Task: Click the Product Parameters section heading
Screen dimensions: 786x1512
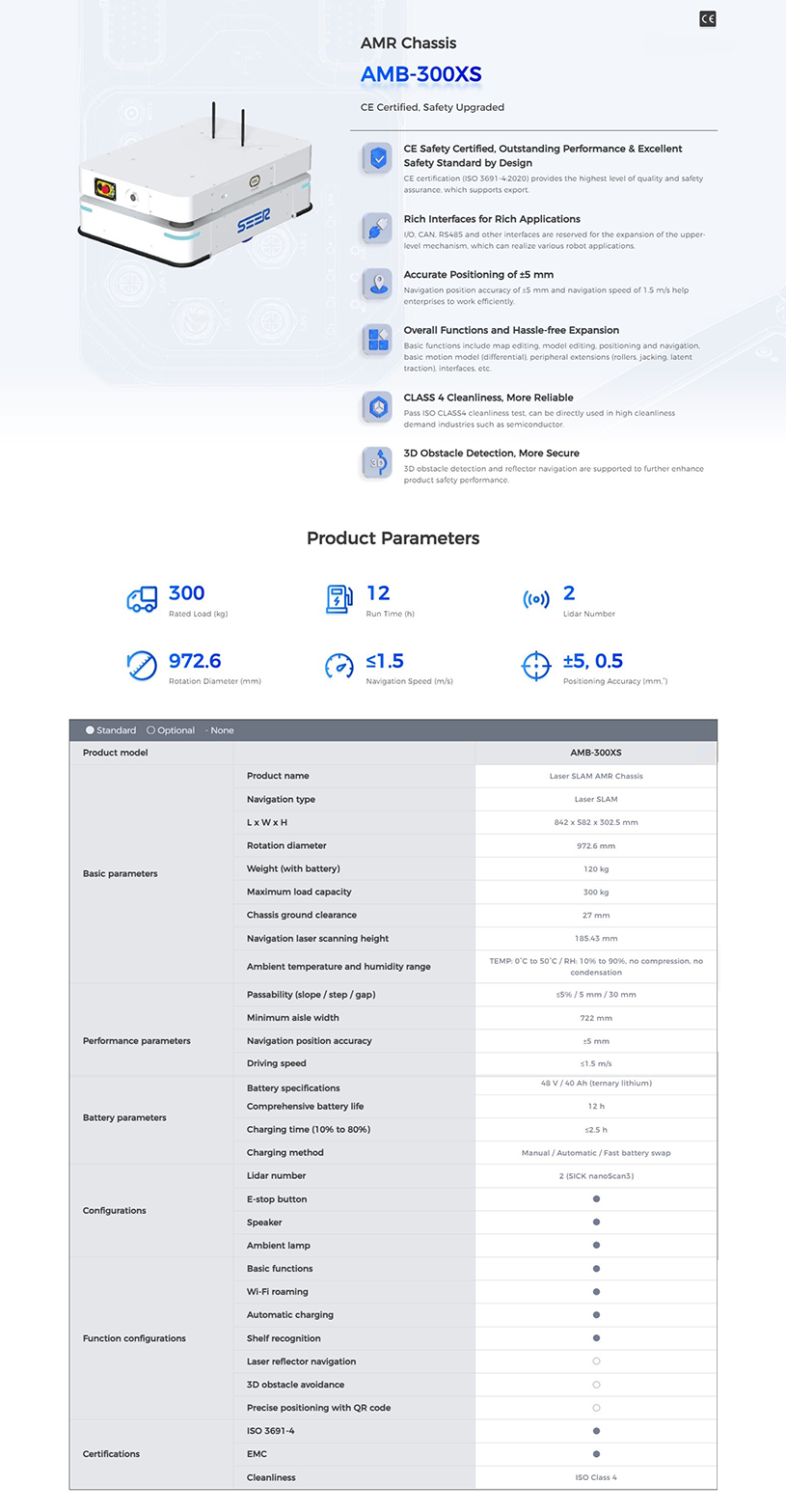Action: click(393, 538)
